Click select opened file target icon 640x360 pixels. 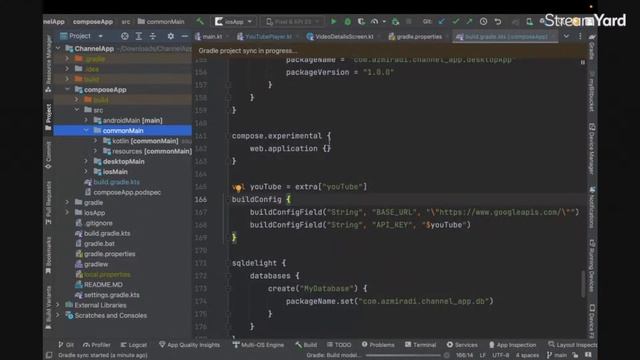point(124,36)
